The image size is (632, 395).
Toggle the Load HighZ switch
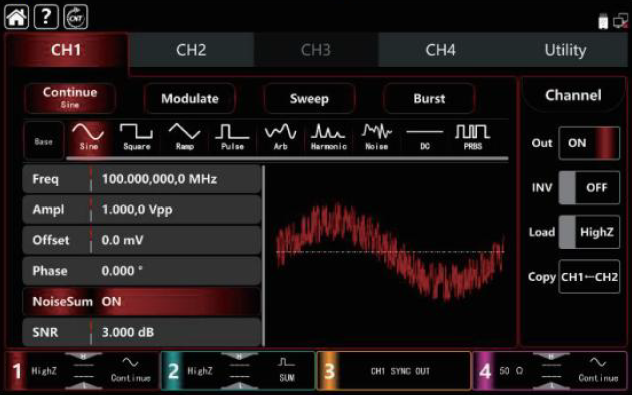pos(589,232)
